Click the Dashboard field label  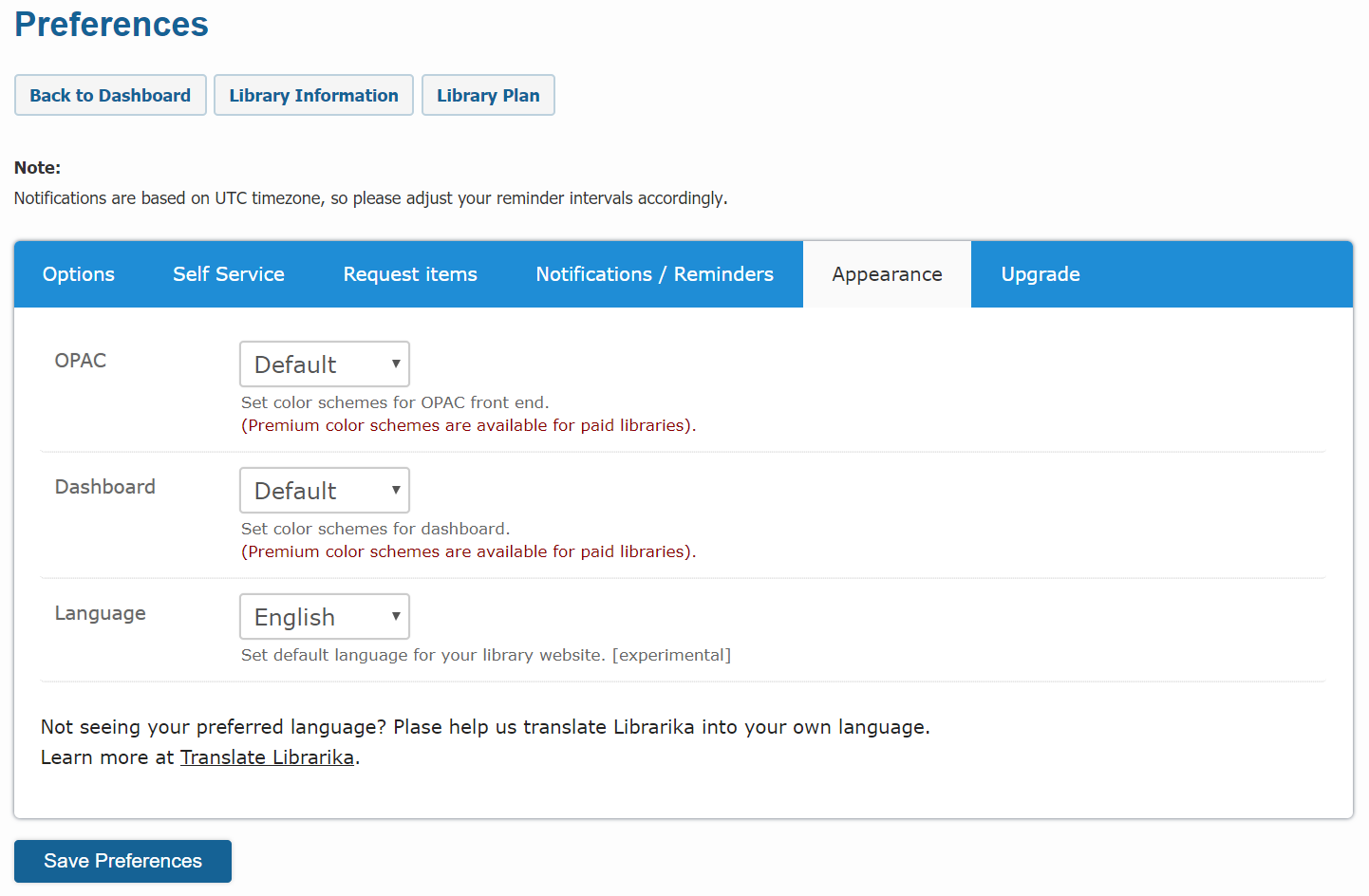[x=105, y=487]
